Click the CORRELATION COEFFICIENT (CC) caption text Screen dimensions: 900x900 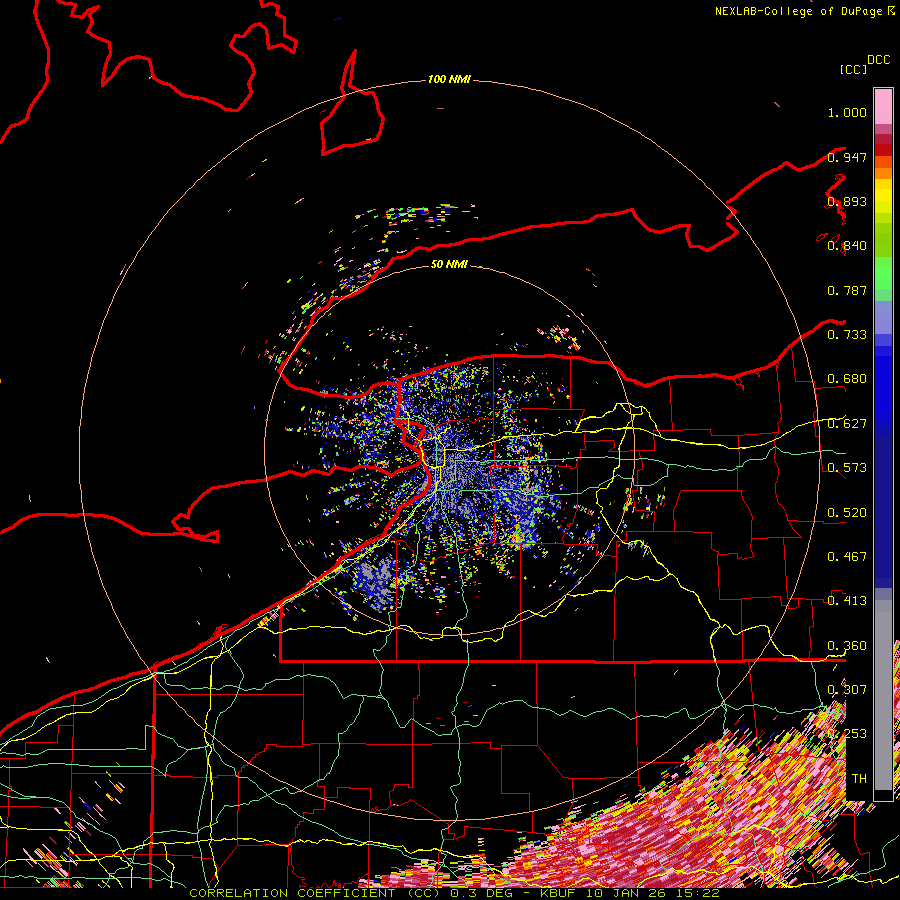coord(314,893)
